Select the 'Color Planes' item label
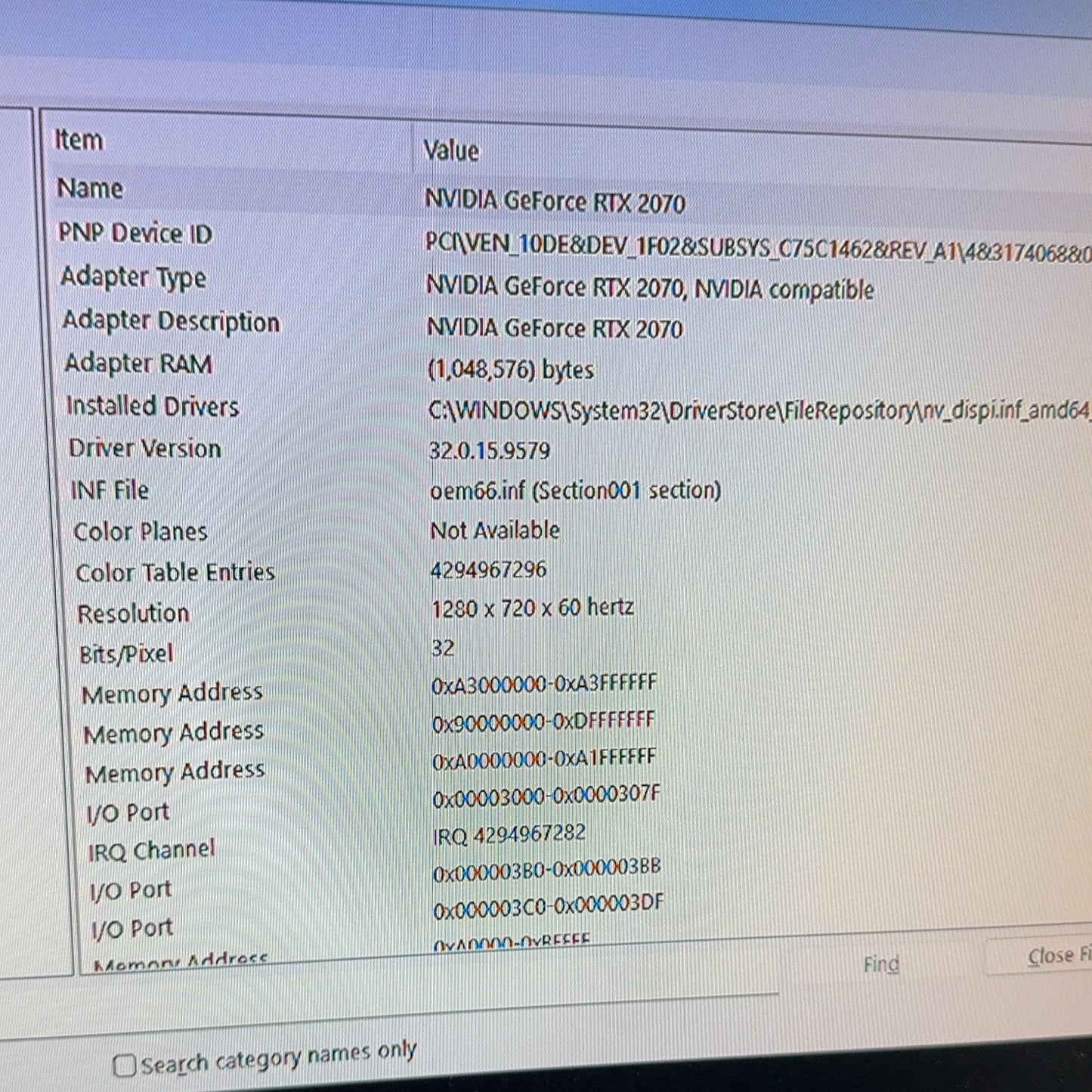The width and height of the screenshot is (1092, 1092). 141,531
